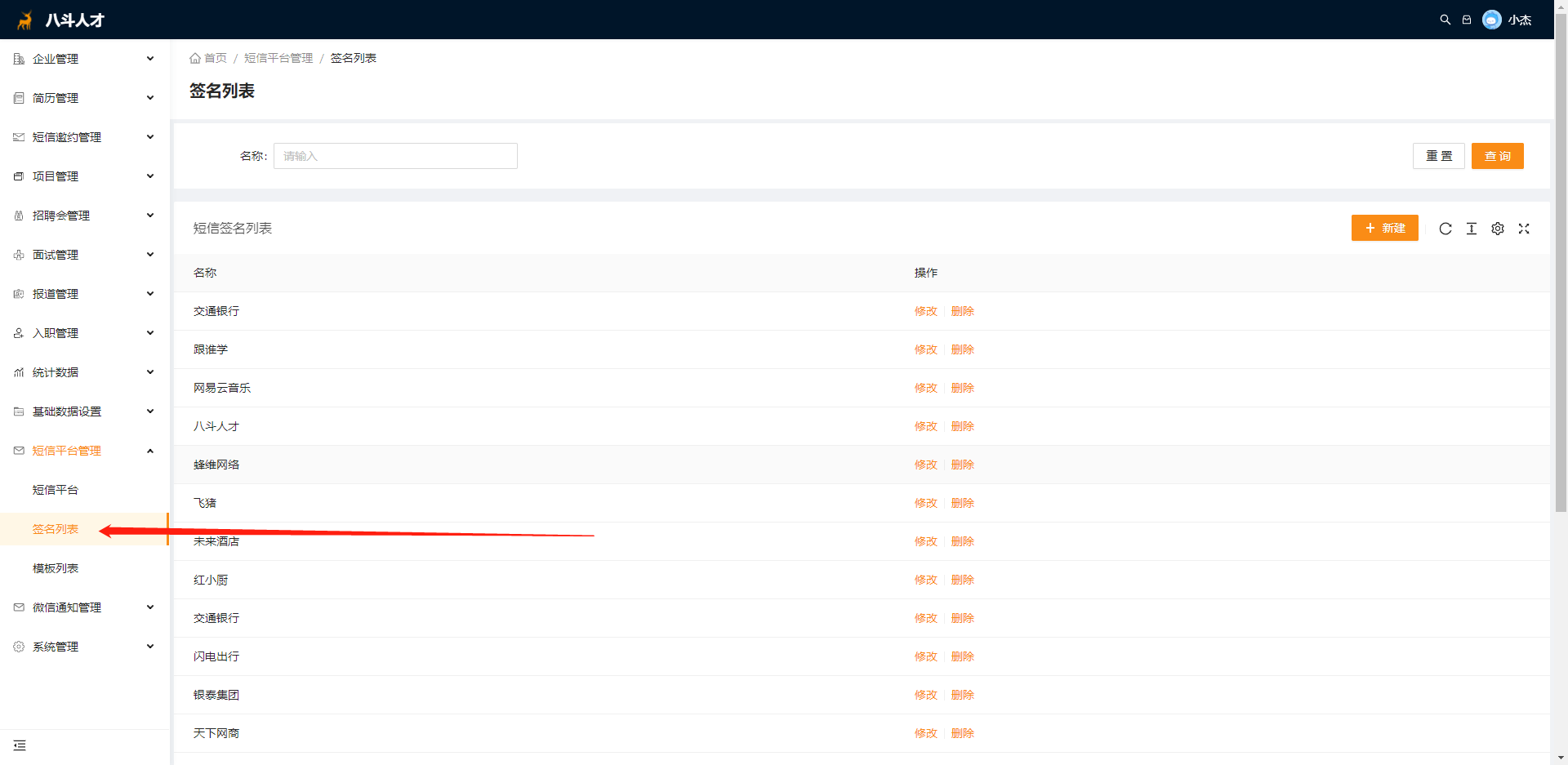The height and width of the screenshot is (765, 1568).
Task: Click the 基础数据设置 chevron
Action: (x=150, y=411)
